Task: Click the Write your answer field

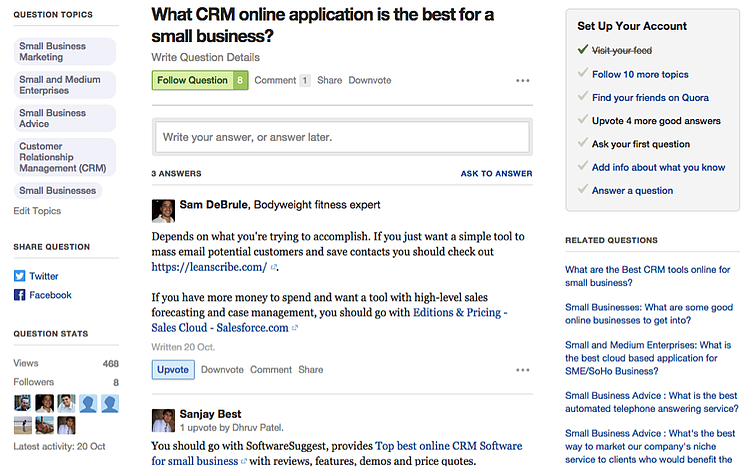Action: point(342,137)
